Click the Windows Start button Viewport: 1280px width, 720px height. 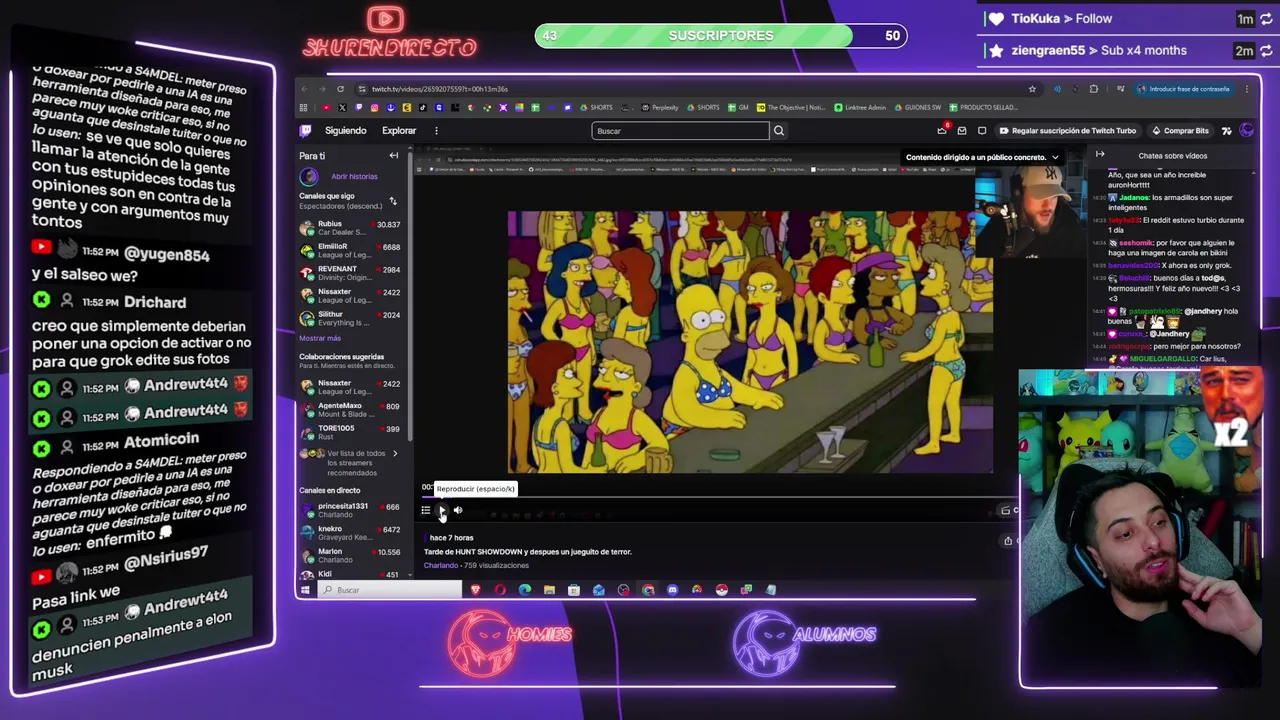[x=306, y=590]
